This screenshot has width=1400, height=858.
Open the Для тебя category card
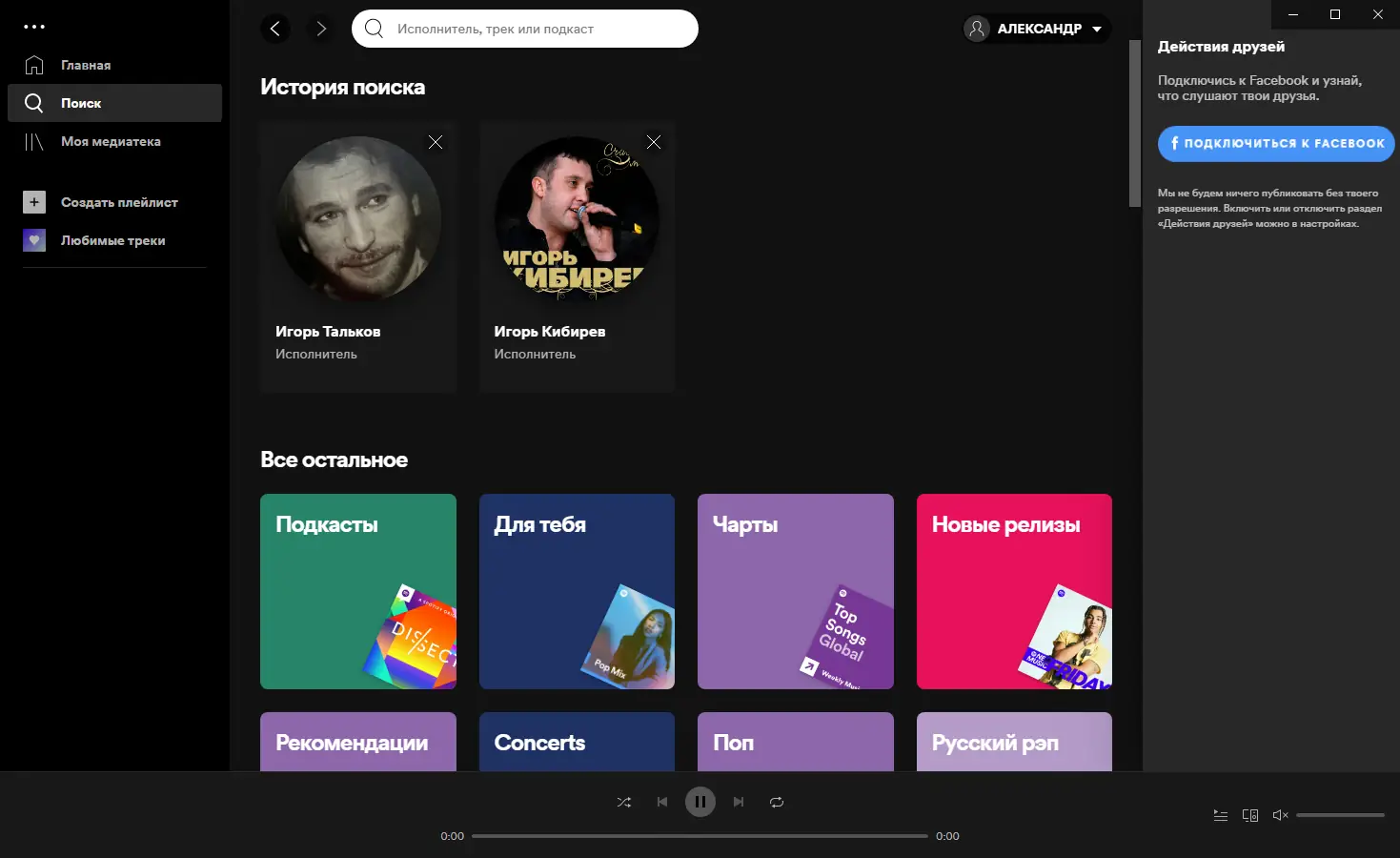(x=577, y=591)
